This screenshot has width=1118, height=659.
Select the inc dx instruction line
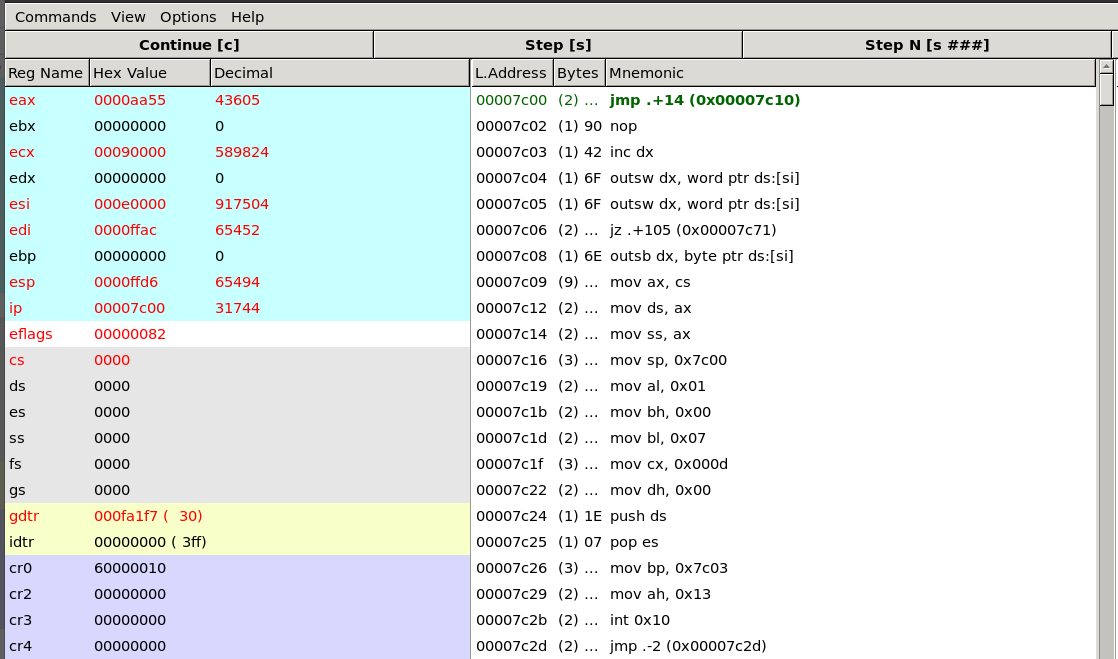(784, 152)
